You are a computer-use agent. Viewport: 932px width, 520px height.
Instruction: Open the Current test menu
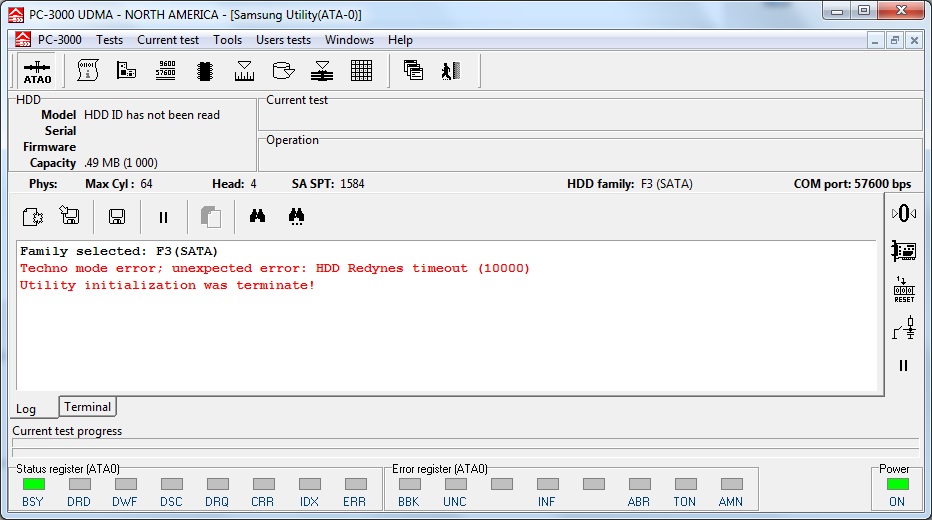click(168, 40)
